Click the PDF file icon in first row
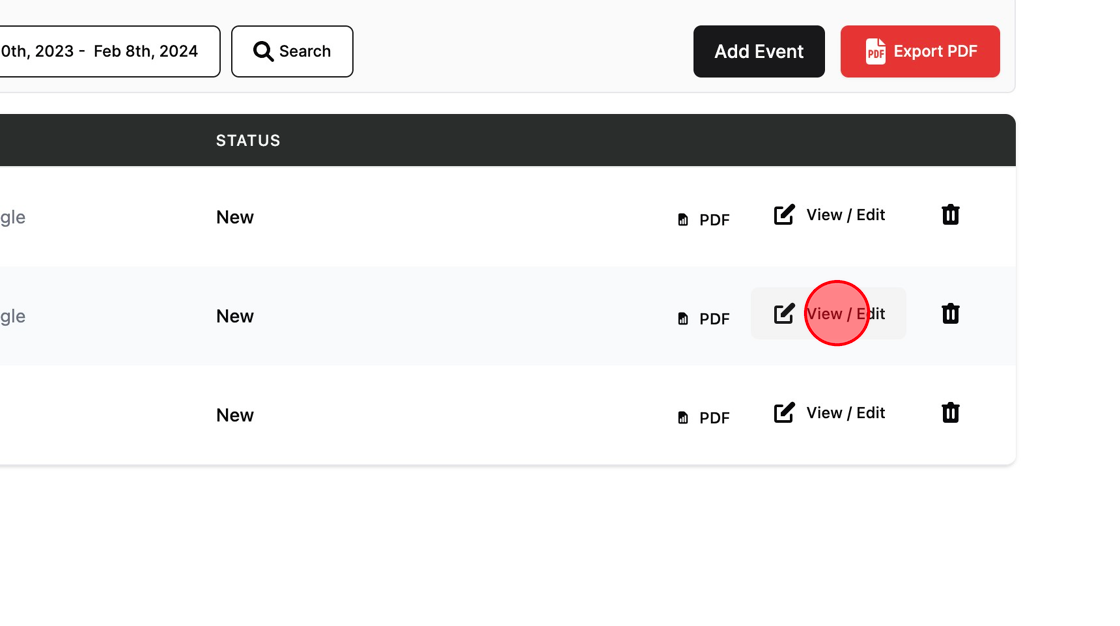The image size is (1120, 626). tap(683, 219)
